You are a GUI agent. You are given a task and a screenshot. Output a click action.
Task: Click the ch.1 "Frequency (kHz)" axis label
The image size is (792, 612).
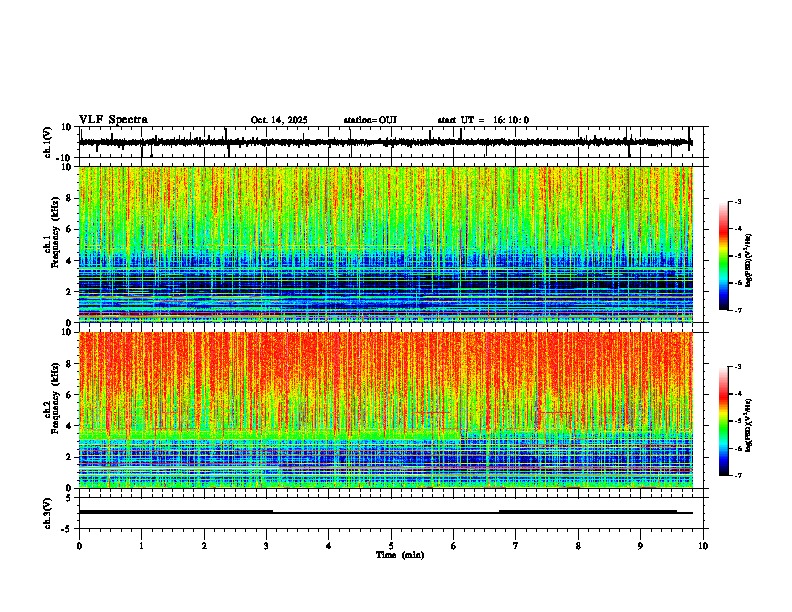coord(55,232)
